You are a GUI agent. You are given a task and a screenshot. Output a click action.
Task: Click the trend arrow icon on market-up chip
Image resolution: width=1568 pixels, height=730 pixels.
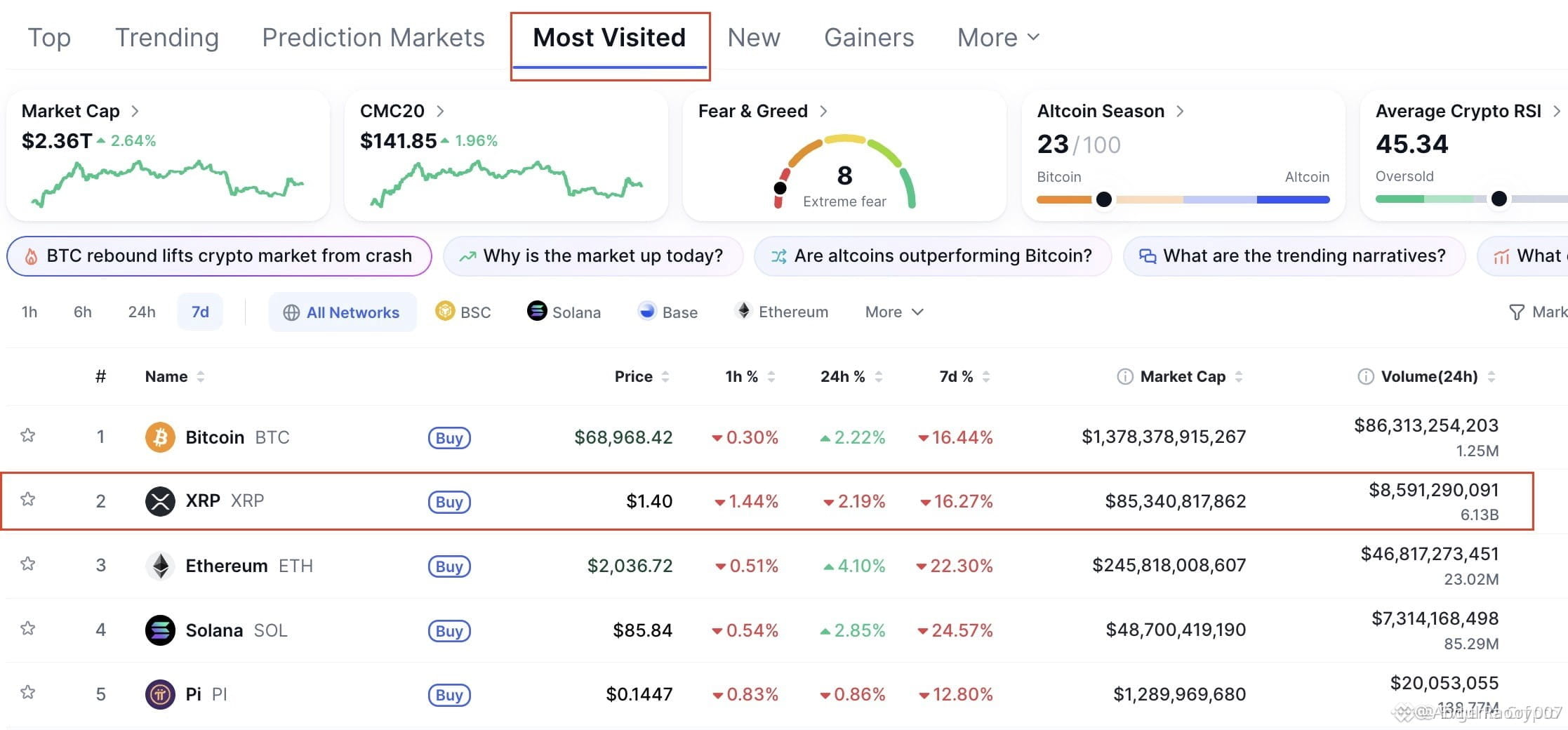pos(467,256)
